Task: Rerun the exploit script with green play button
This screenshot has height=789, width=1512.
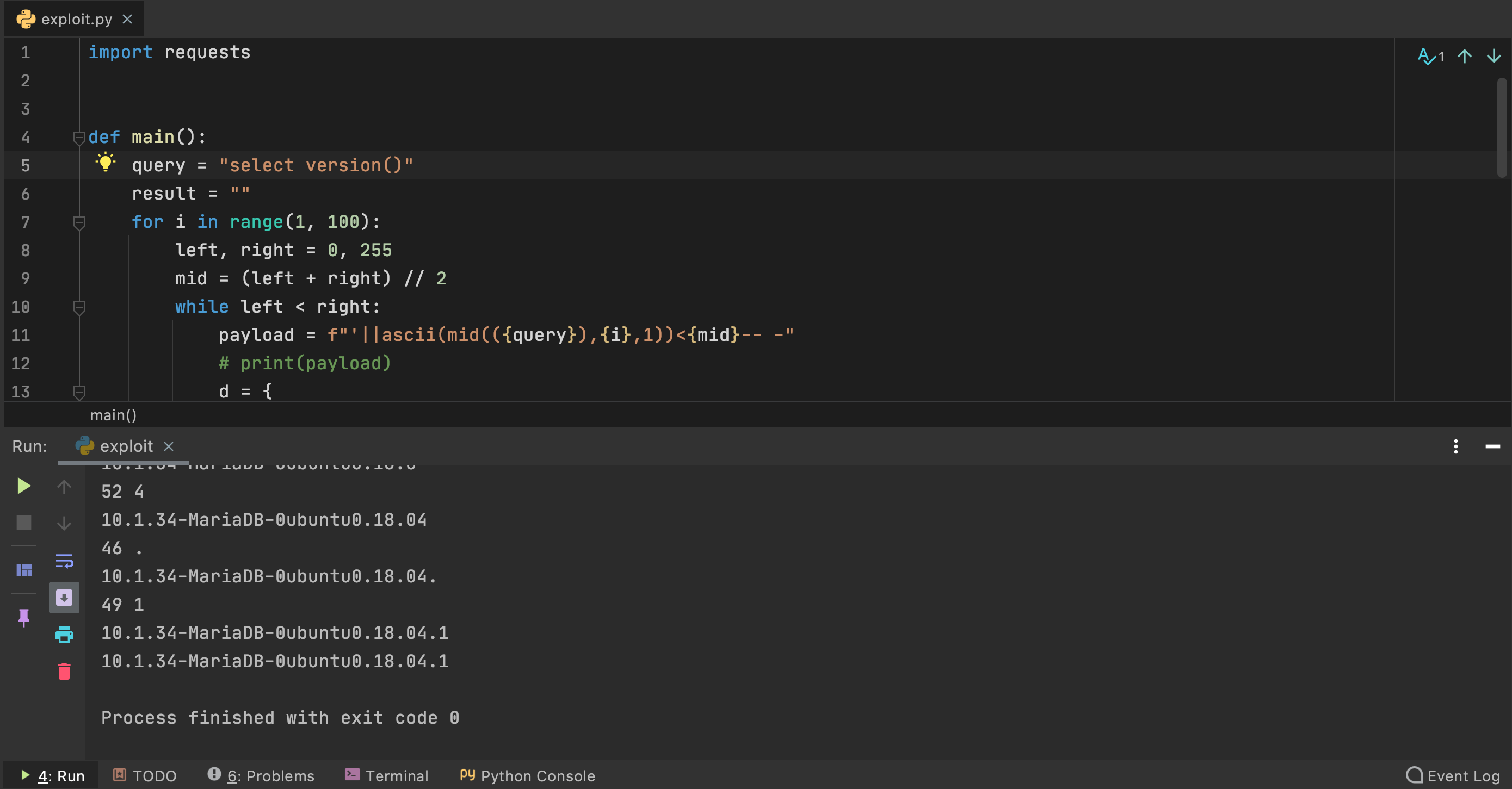Action: [23, 486]
